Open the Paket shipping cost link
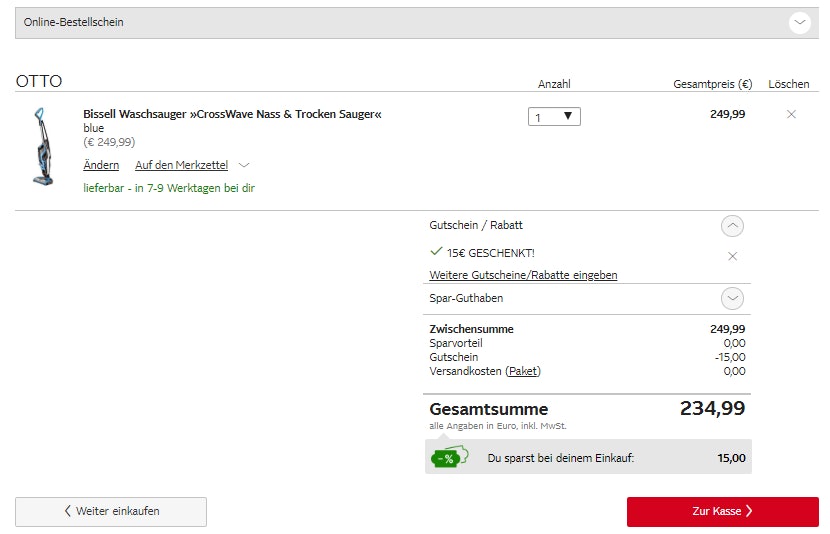Image resolution: width=830 pixels, height=534 pixels. (x=523, y=371)
